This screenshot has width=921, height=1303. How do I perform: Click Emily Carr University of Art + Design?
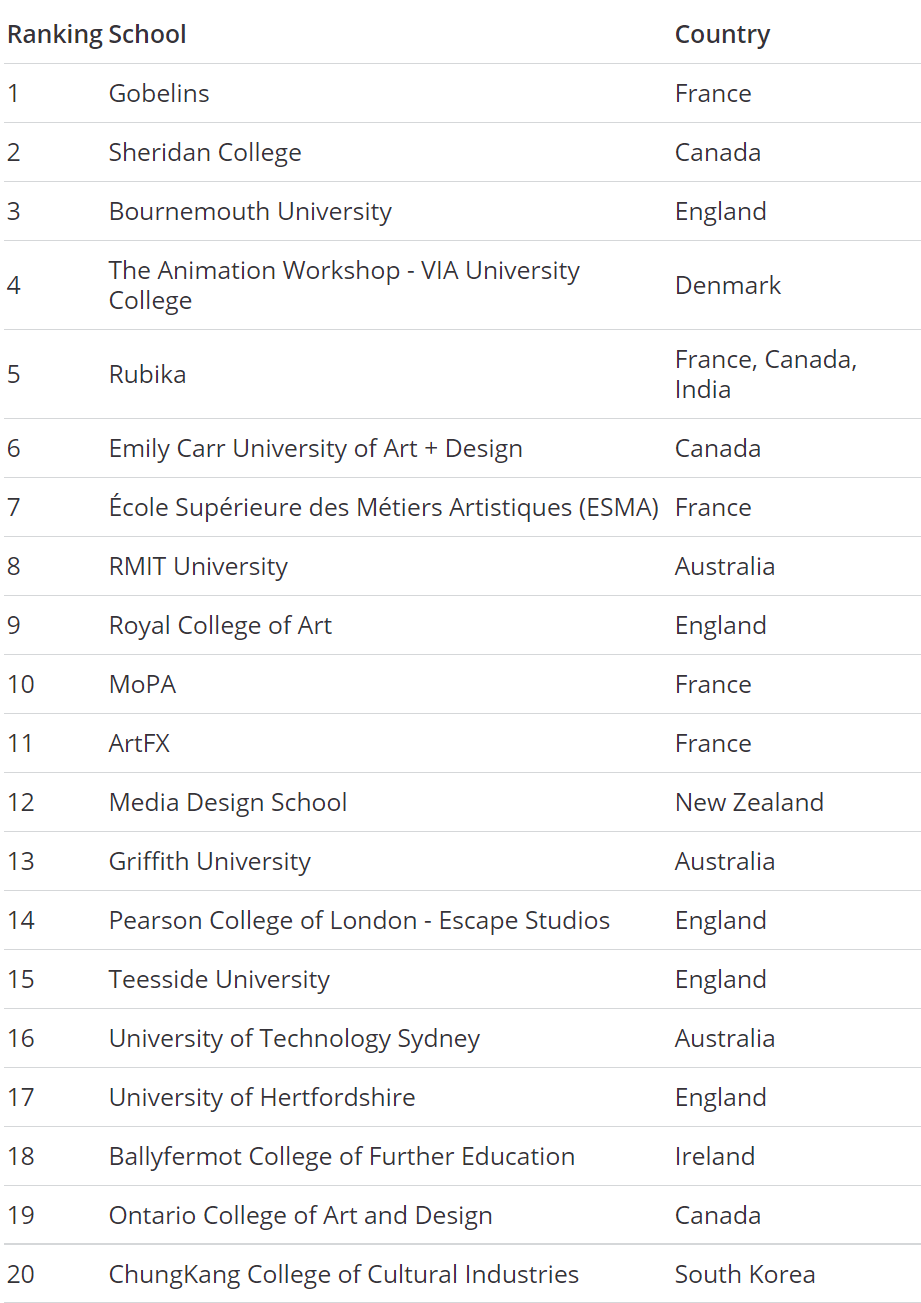coord(315,448)
